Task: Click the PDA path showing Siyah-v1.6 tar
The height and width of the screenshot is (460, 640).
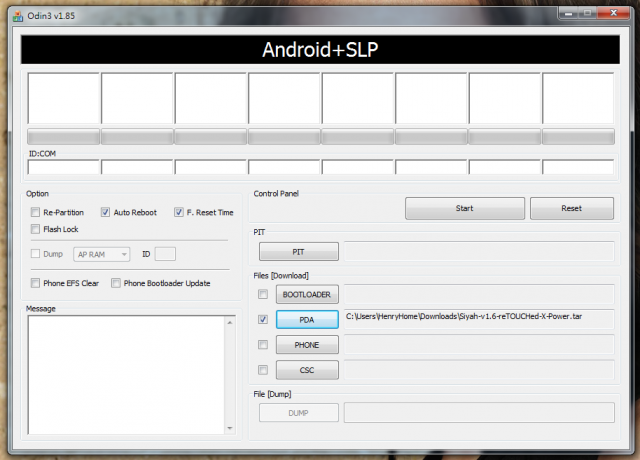Action: click(x=479, y=319)
